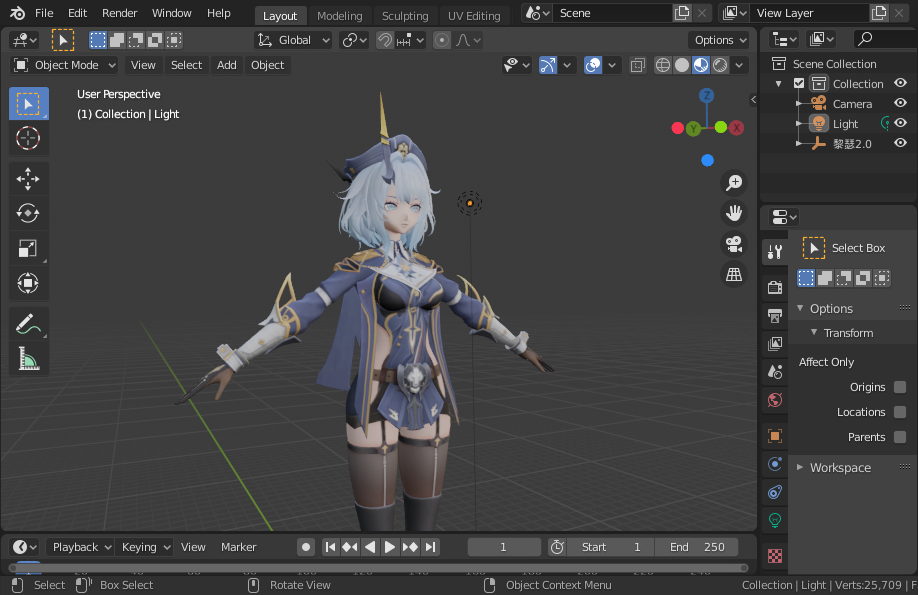Image resolution: width=918 pixels, height=595 pixels.
Task: Enable Affect Only Locations checkbox
Action: [900, 412]
